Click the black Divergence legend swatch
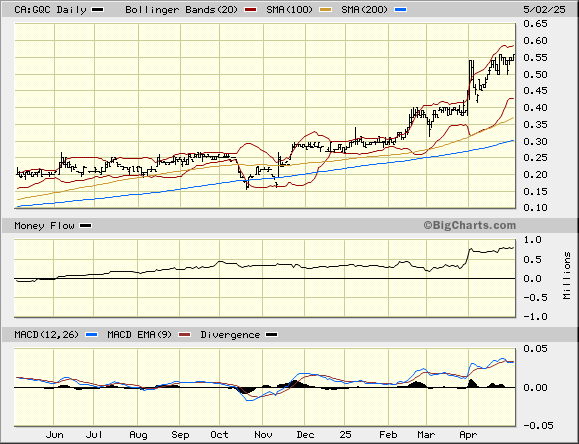Viewport: 579px width, 444px height. tap(272, 335)
